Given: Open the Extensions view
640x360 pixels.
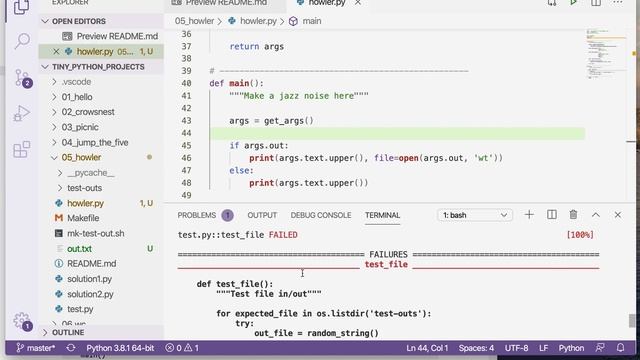Looking at the screenshot, I should click(22, 149).
